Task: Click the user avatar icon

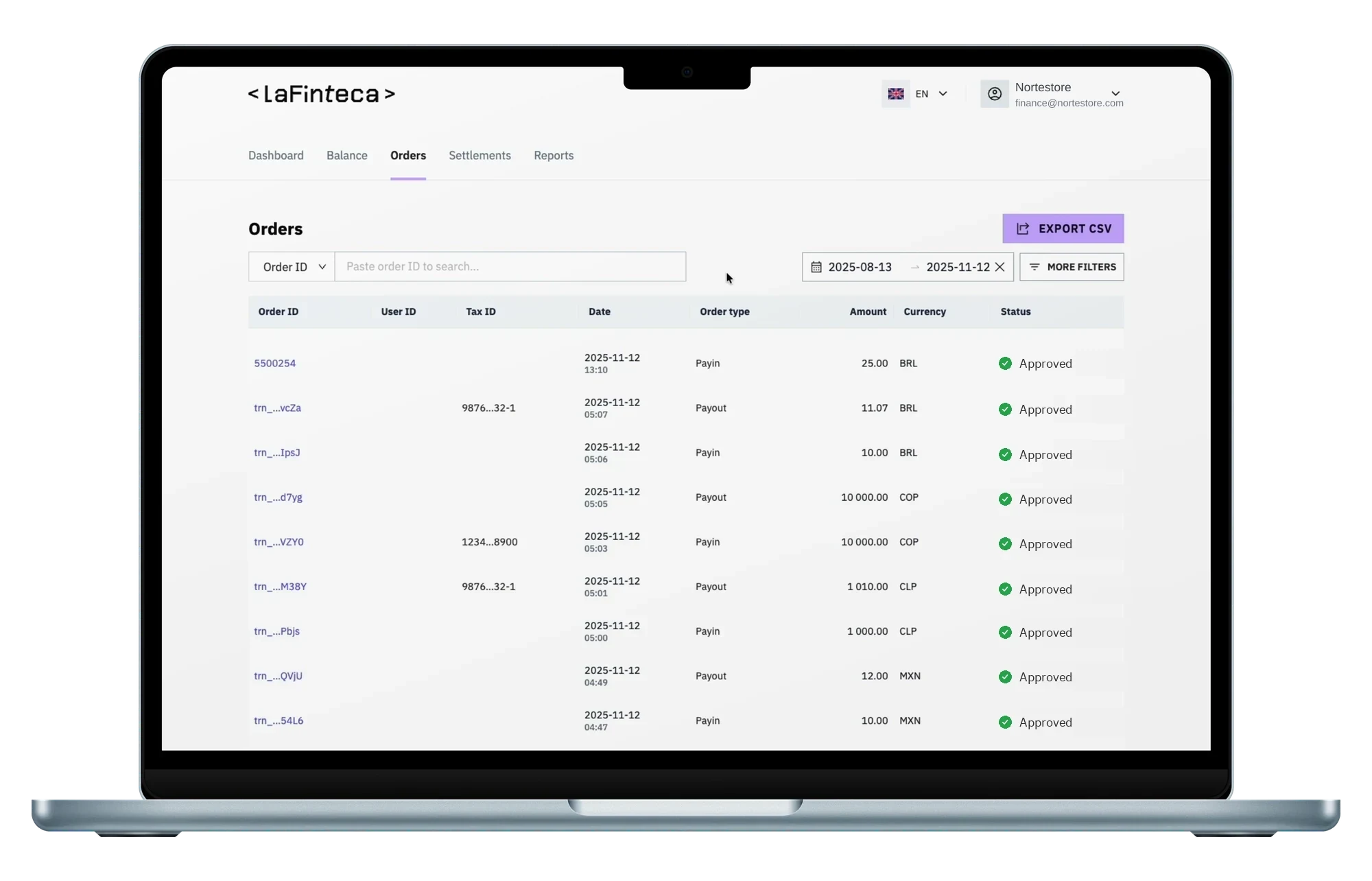Action: (x=995, y=94)
